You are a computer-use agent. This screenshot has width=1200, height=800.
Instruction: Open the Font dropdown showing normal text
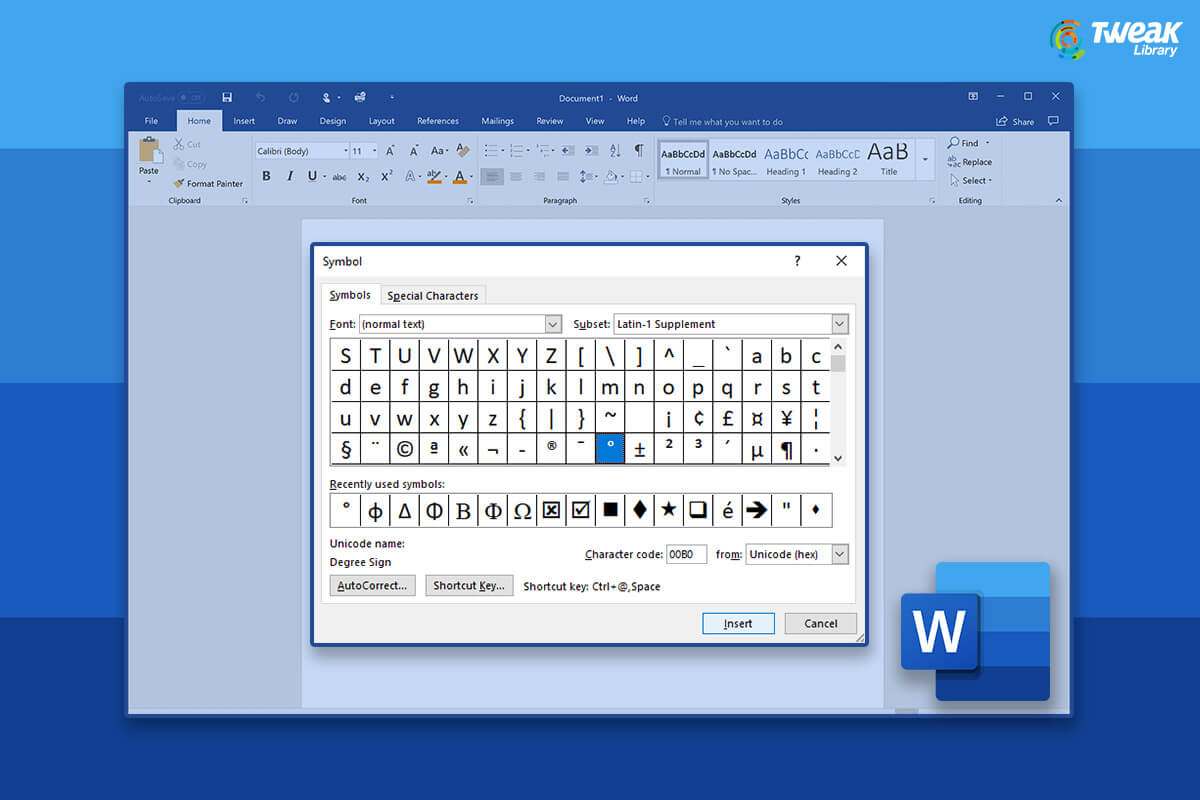click(551, 323)
